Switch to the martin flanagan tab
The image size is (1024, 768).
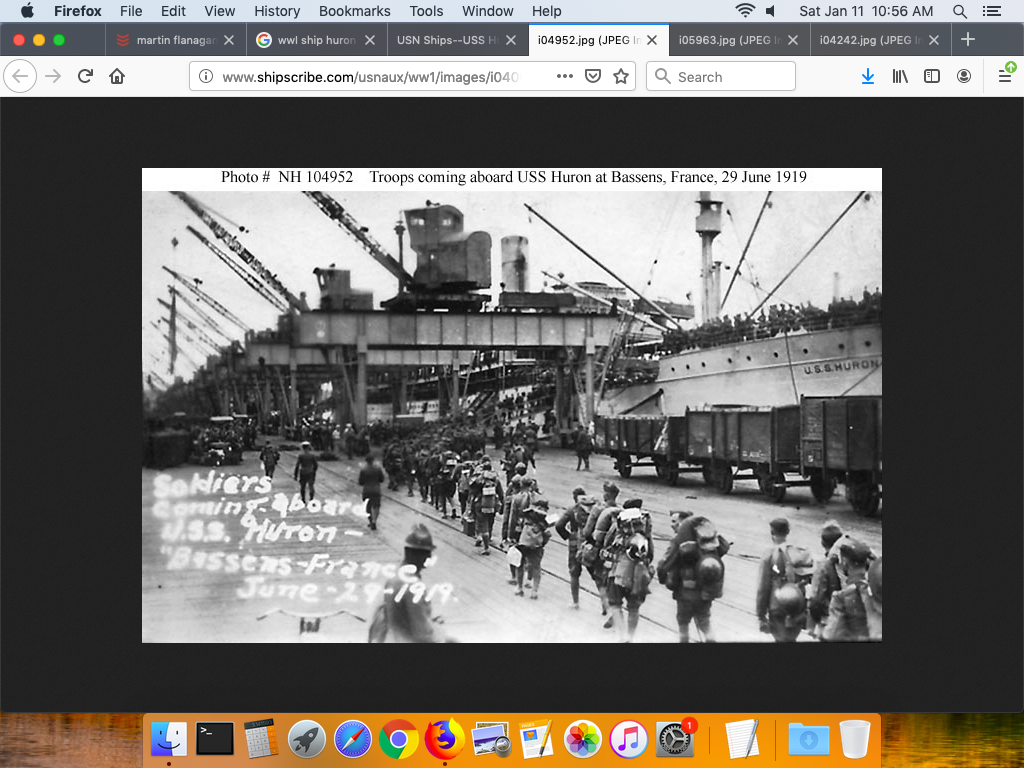(170, 40)
